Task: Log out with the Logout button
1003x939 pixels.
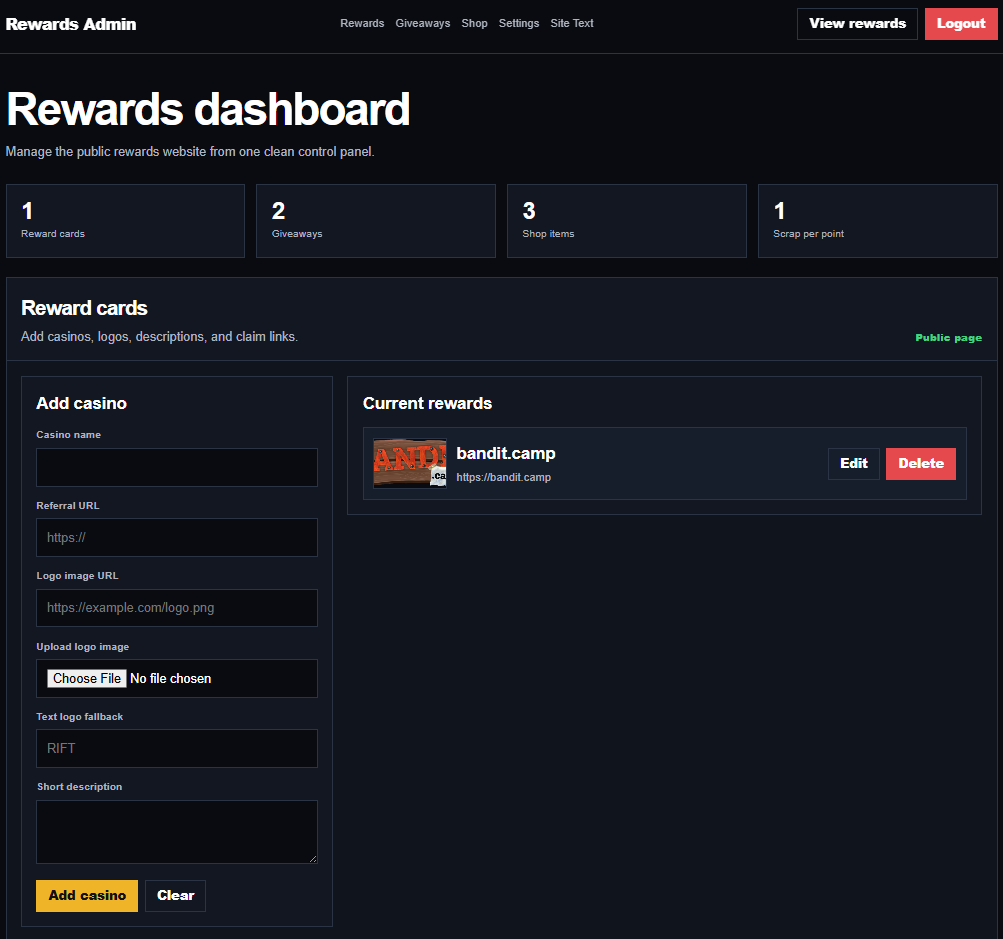Action: (x=961, y=24)
